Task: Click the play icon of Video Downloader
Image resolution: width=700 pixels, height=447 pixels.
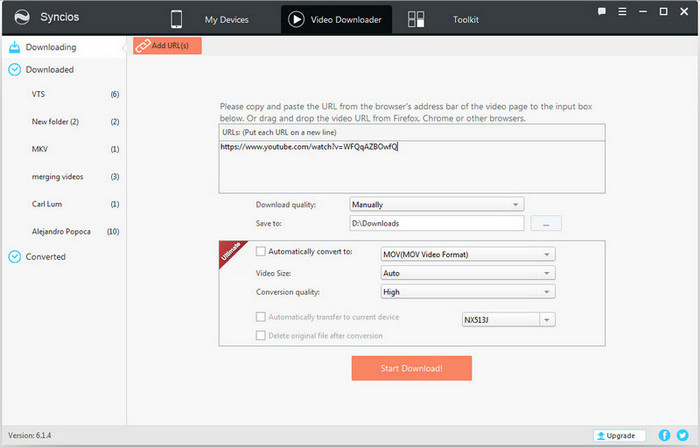Action: pyautogui.click(x=296, y=19)
